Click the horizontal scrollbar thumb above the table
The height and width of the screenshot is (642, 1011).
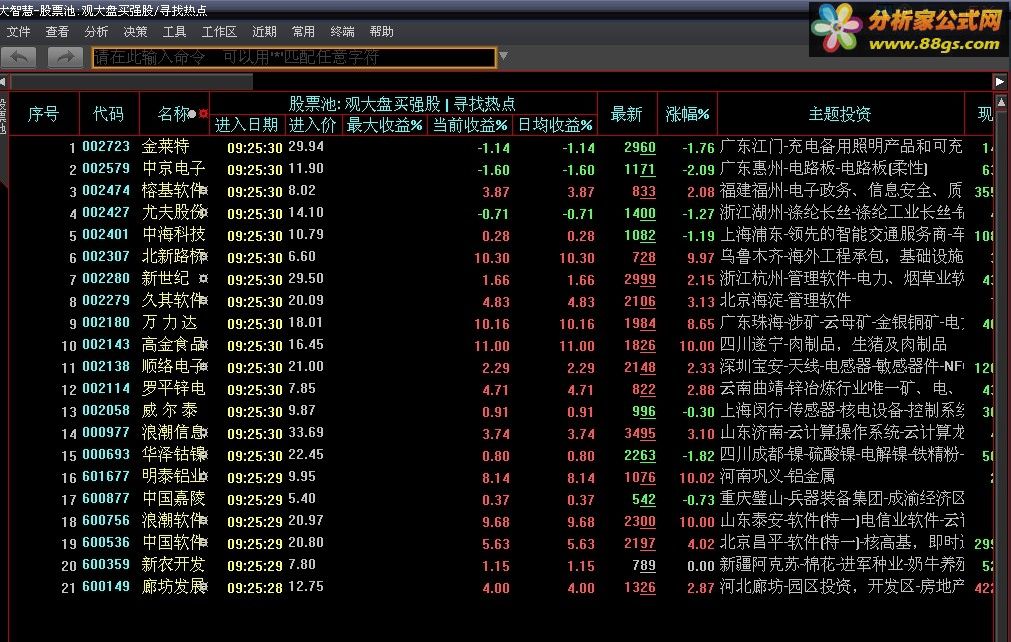[x=132, y=82]
